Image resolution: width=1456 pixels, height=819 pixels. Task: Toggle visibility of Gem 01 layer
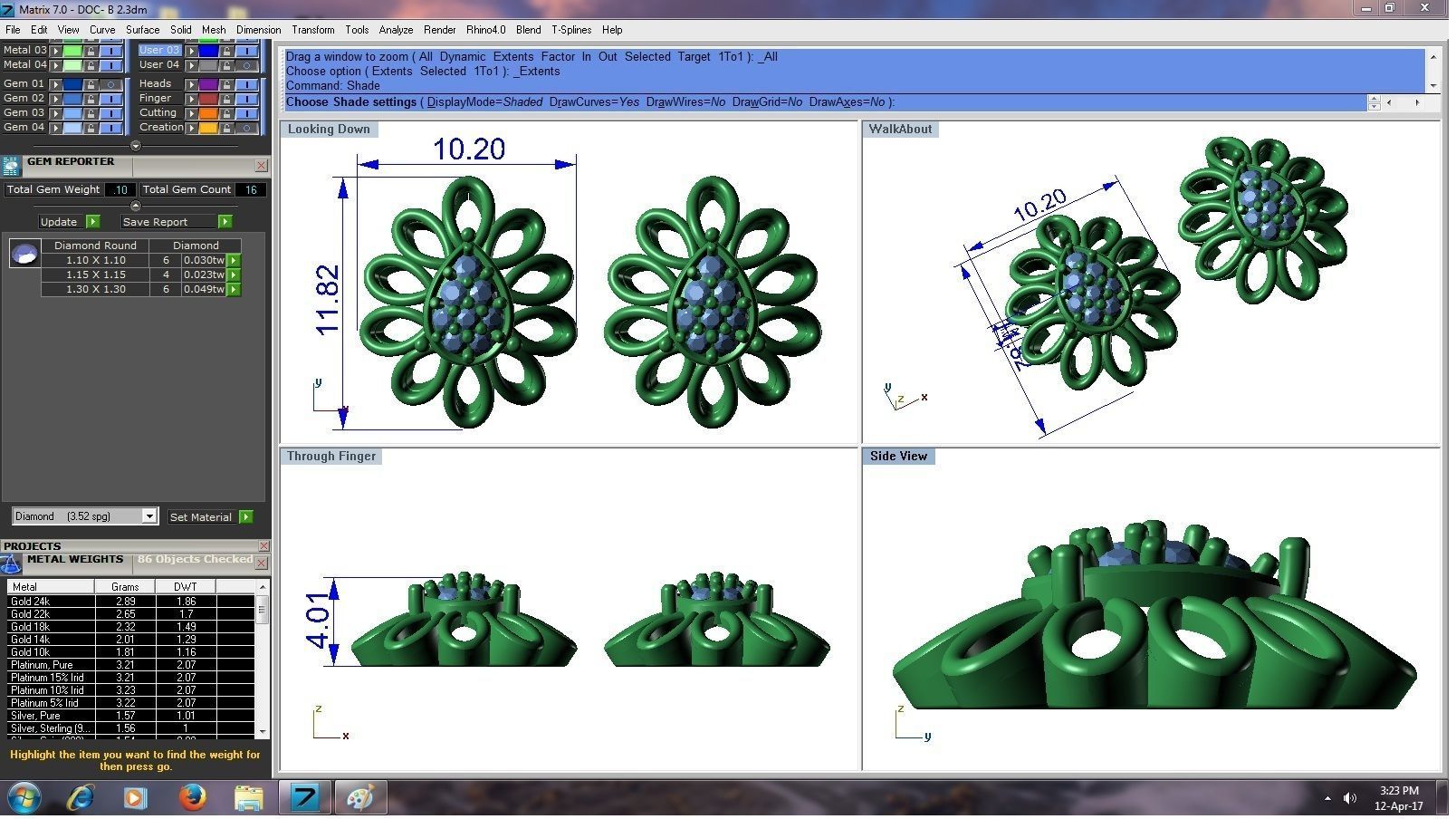click(111, 84)
